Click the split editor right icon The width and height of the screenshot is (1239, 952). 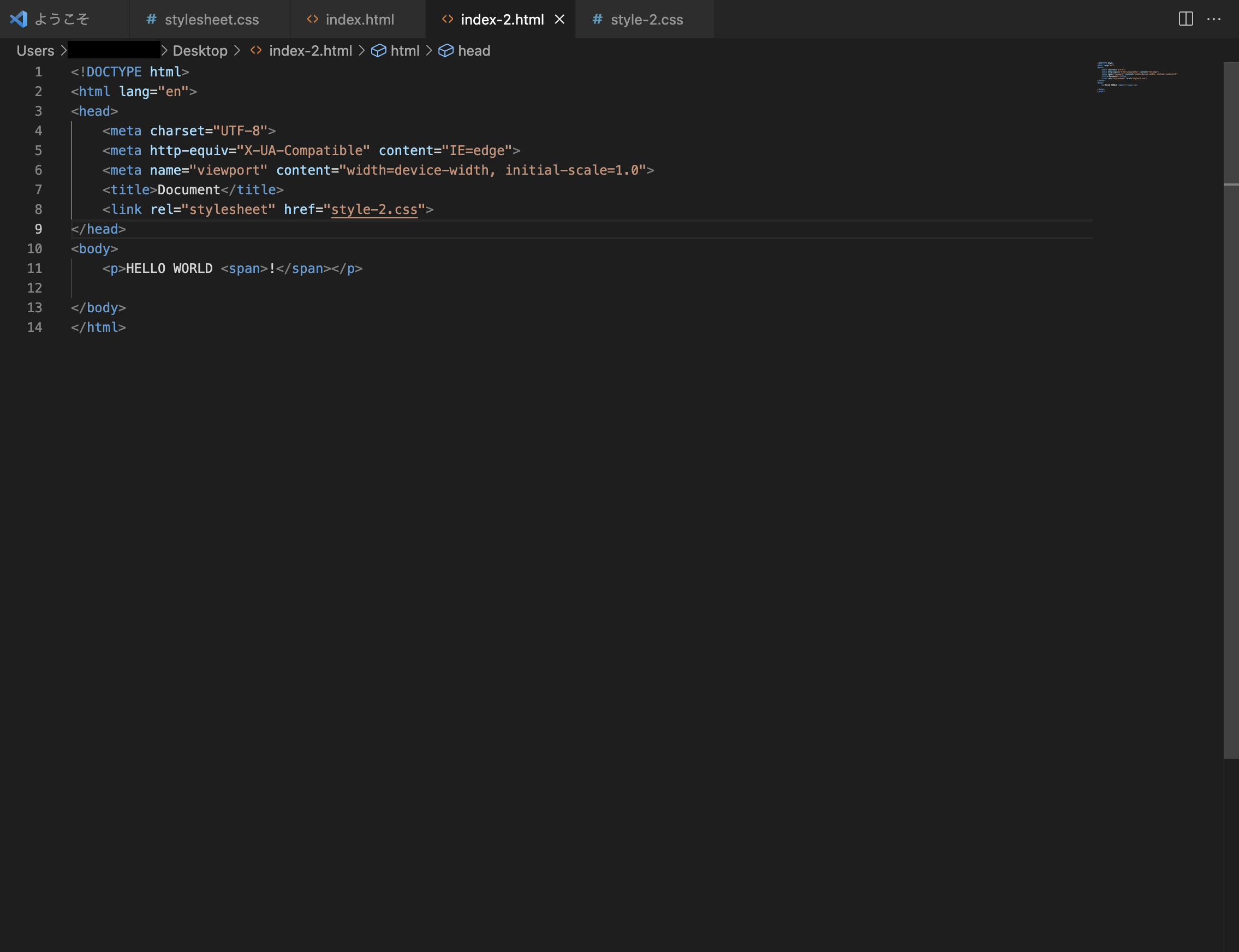pyautogui.click(x=1186, y=19)
